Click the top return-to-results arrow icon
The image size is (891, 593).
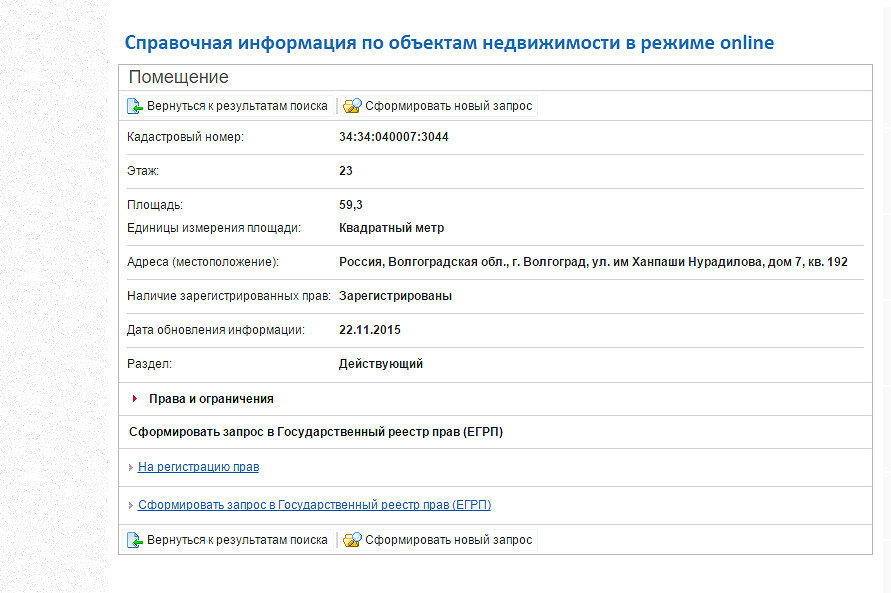[x=135, y=106]
